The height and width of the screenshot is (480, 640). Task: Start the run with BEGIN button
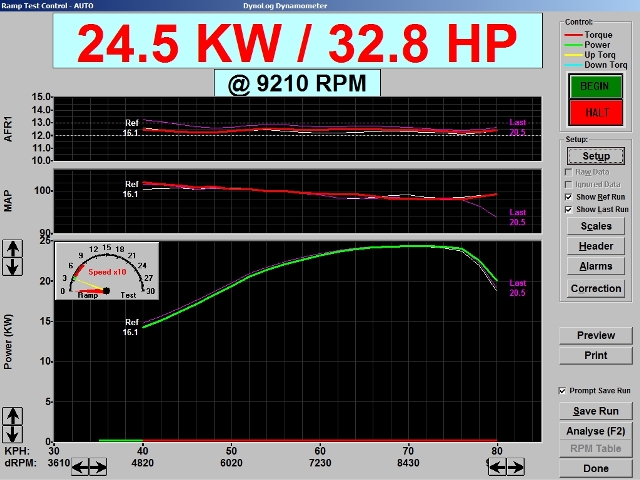coord(596,86)
